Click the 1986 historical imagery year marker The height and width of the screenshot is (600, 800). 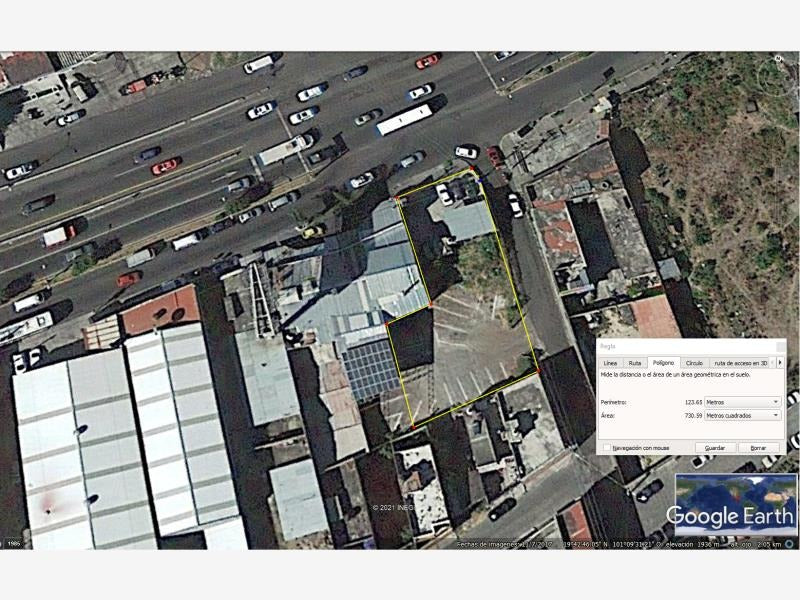pos(14,543)
